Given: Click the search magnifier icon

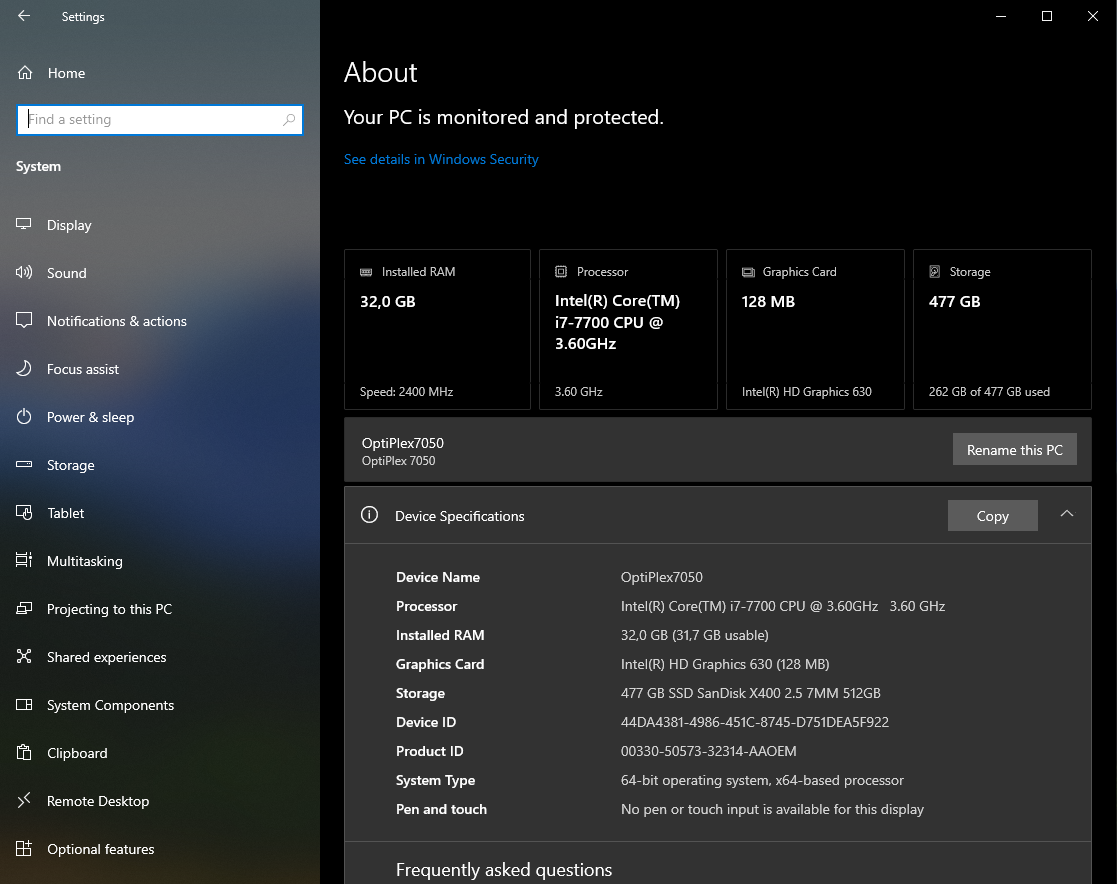Looking at the screenshot, I should click(x=289, y=120).
